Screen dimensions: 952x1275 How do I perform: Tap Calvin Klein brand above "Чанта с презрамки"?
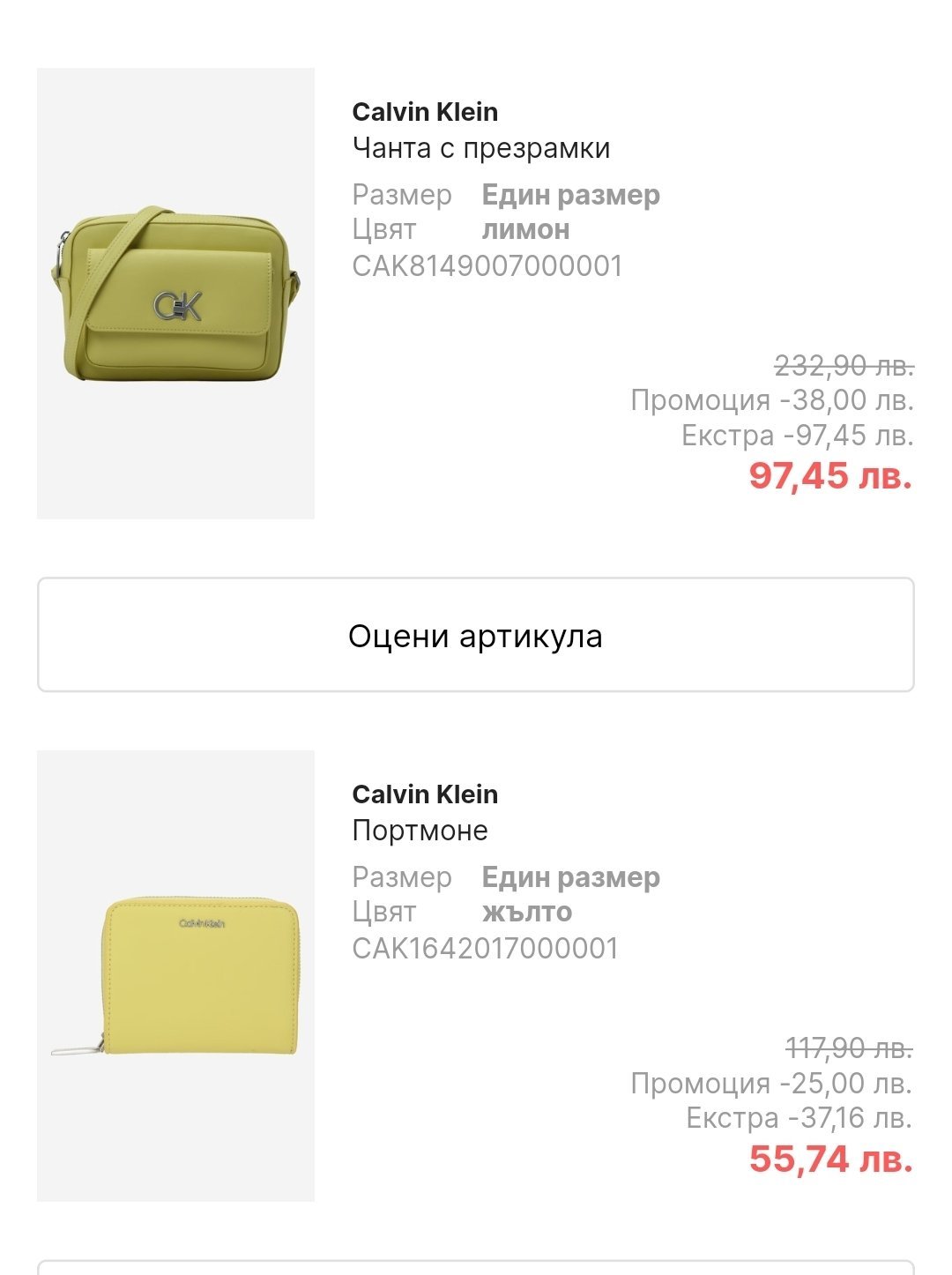(425, 112)
